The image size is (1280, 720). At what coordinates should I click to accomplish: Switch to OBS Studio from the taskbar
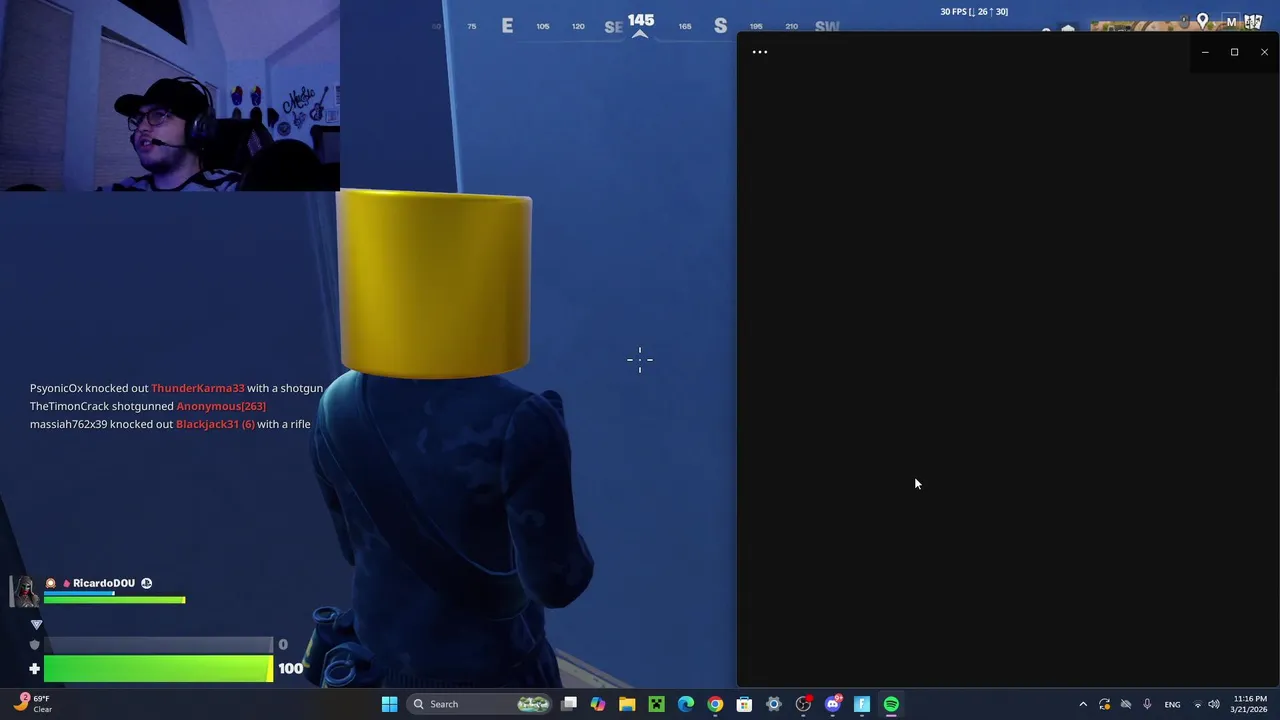(x=803, y=704)
